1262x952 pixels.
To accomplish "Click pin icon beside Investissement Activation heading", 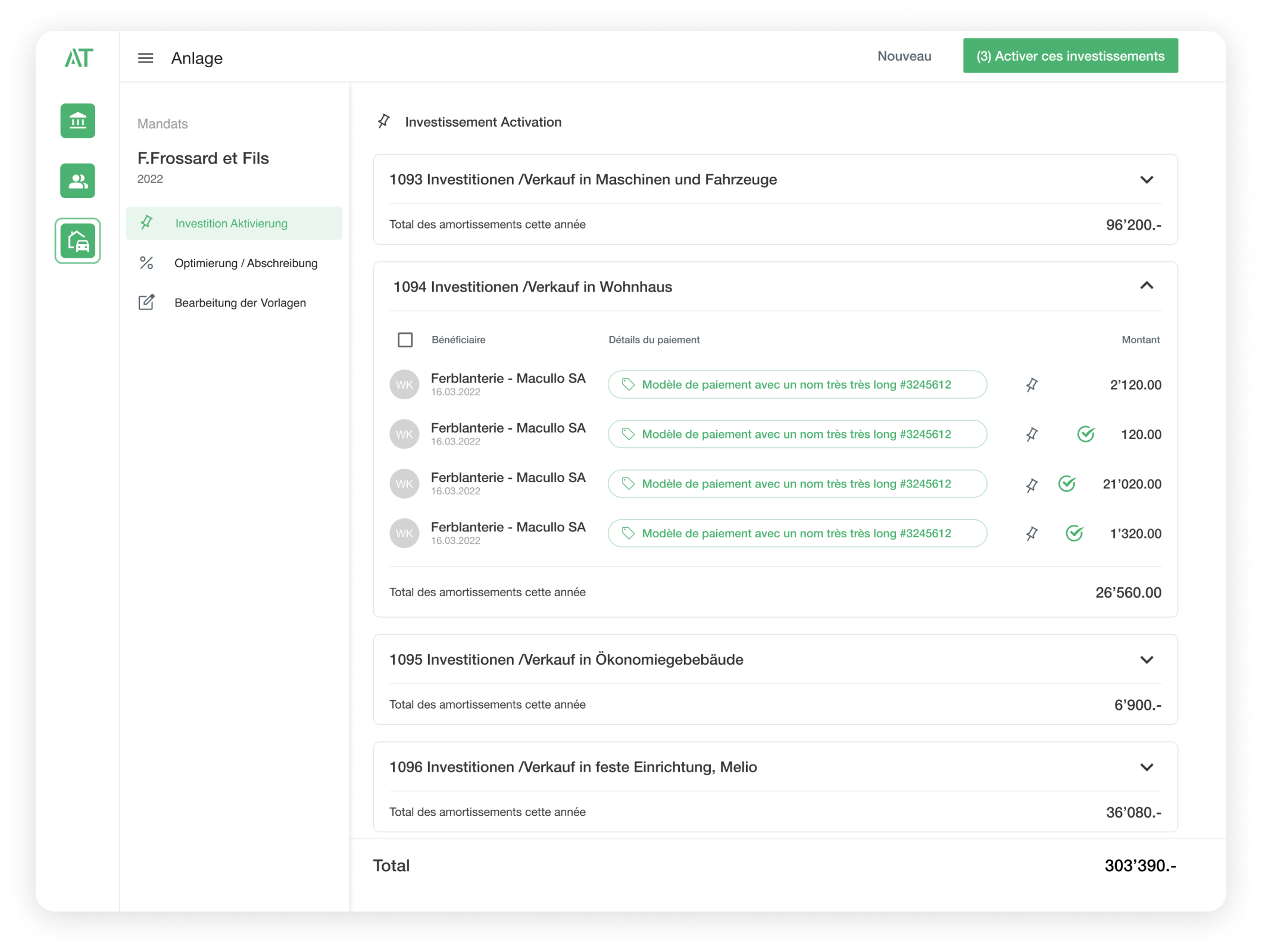I will point(384,121).
